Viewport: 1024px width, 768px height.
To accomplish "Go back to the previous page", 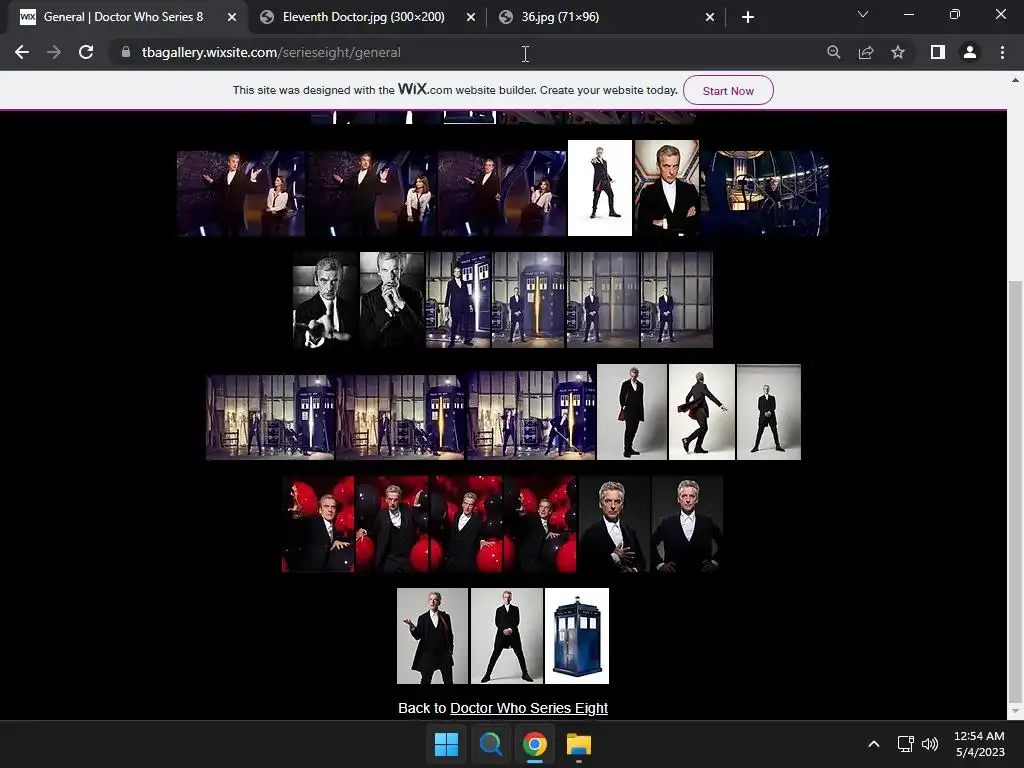I will (22, 52).
